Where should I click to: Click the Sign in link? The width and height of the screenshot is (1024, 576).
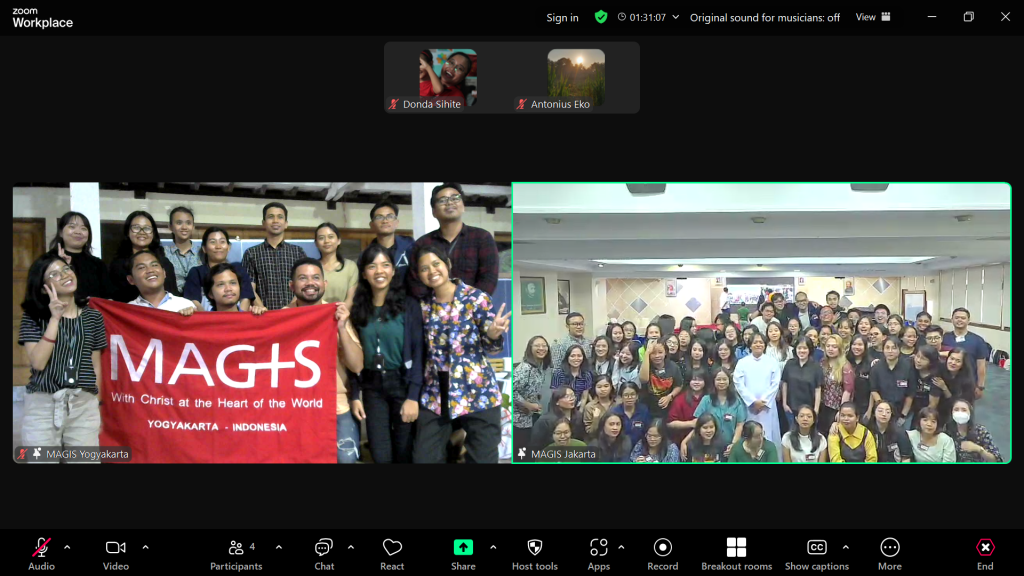(562, 18)
